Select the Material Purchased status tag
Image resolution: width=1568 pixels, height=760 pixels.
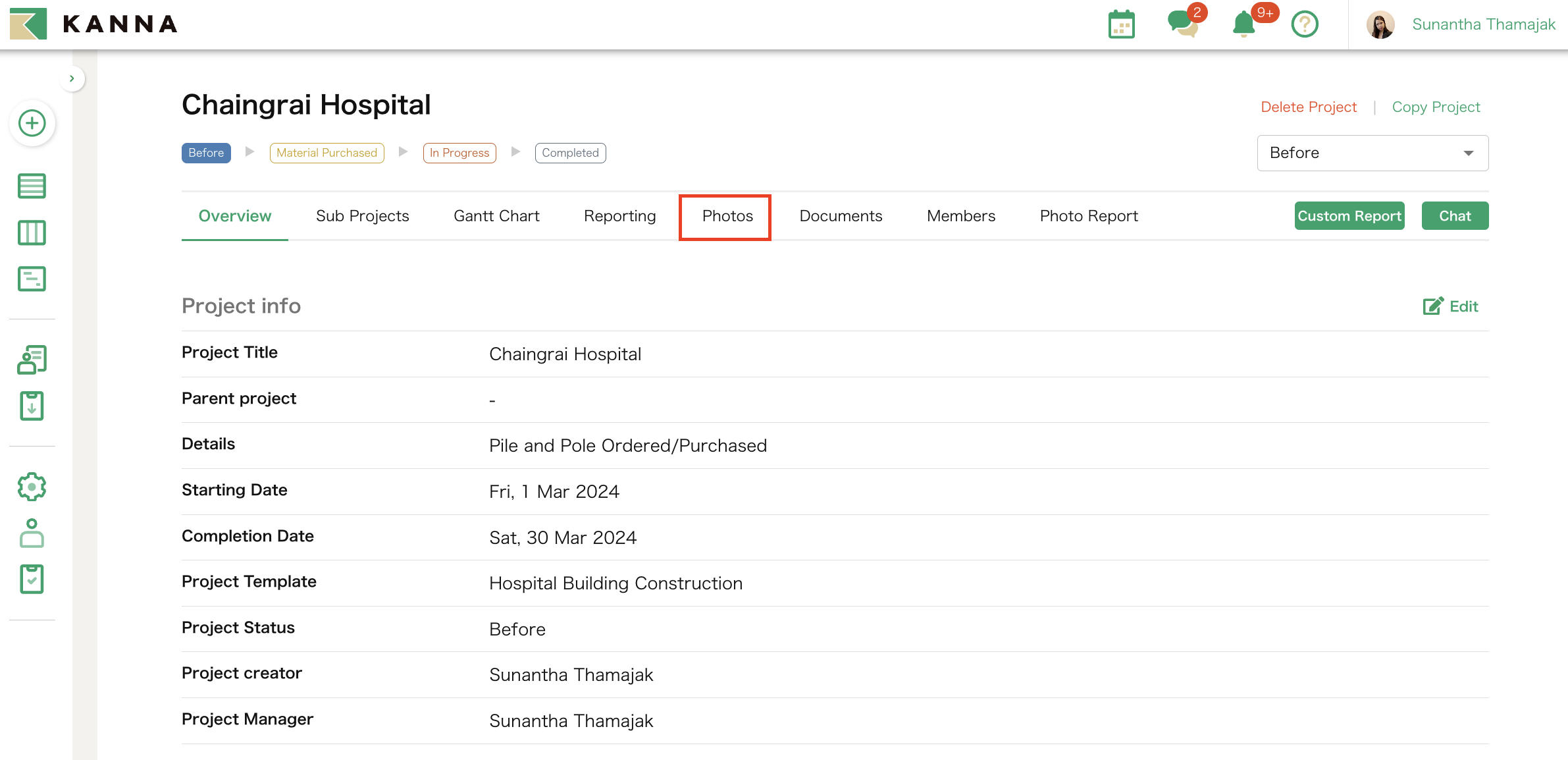pos(327,153)
